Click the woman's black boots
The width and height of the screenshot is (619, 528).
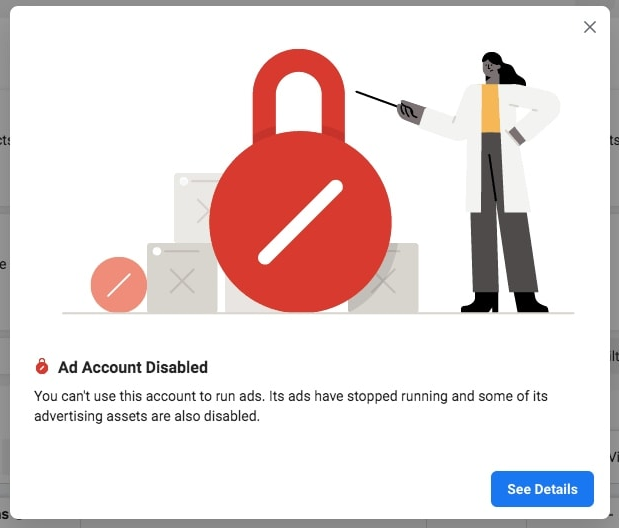coord(505,302)
